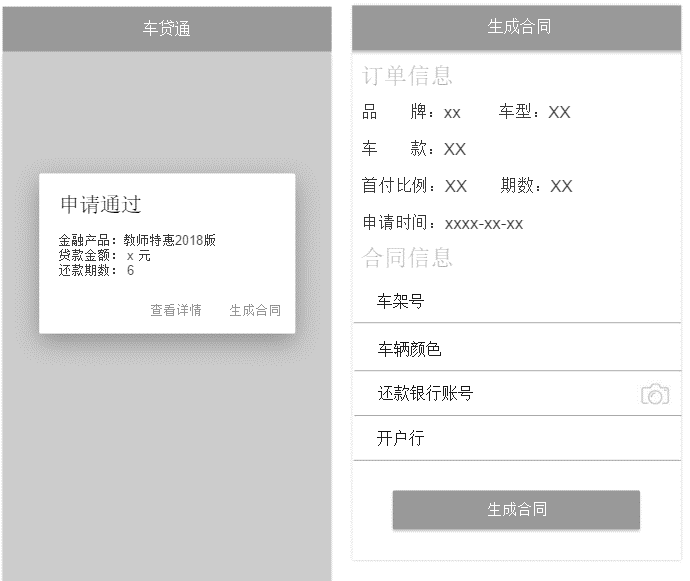The image size is (690, 581).
Task: Click 生成合同 link in the 申请通过 dialog
Action: [x=255, y=310]
